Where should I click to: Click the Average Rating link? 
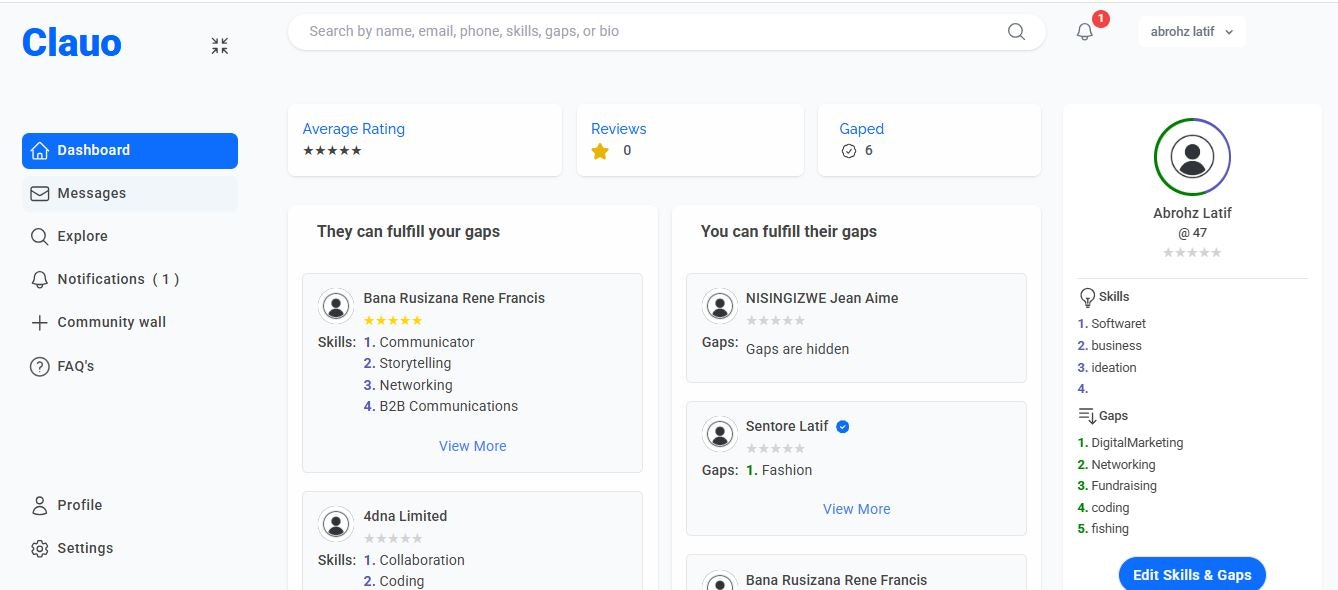coord(354,129)
